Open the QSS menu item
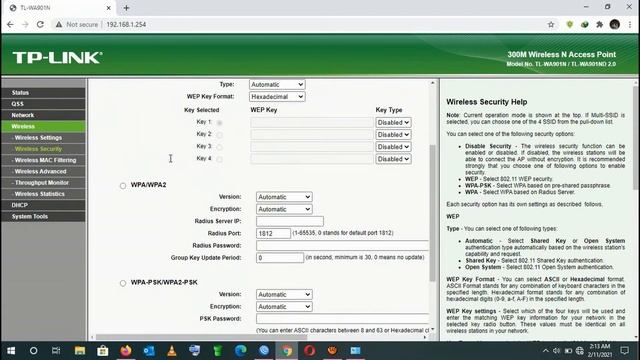This screenshot has height=360, width=640. pos(43,104)
